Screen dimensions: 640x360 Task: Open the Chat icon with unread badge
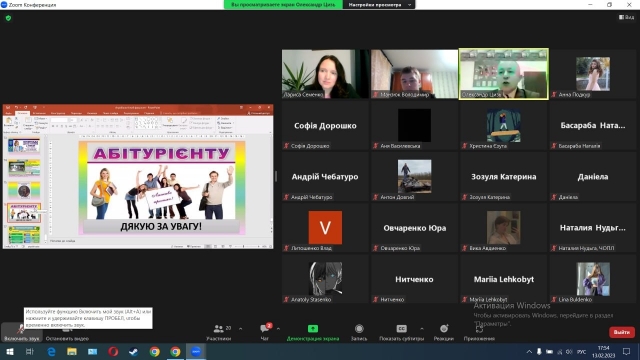click(x=264, y=329)
